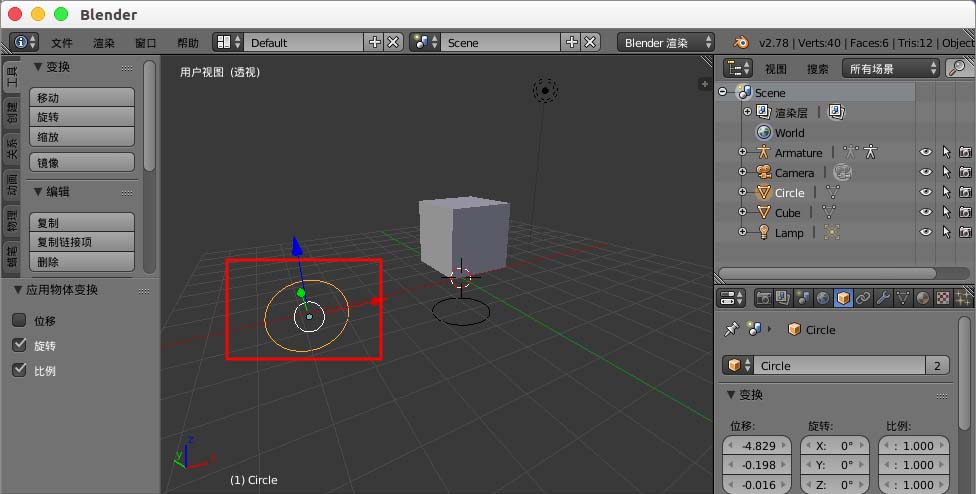The height and width of the screenshot is (494, 976).
Task: Open the Render properties camera tab
Action: [763, 298]
